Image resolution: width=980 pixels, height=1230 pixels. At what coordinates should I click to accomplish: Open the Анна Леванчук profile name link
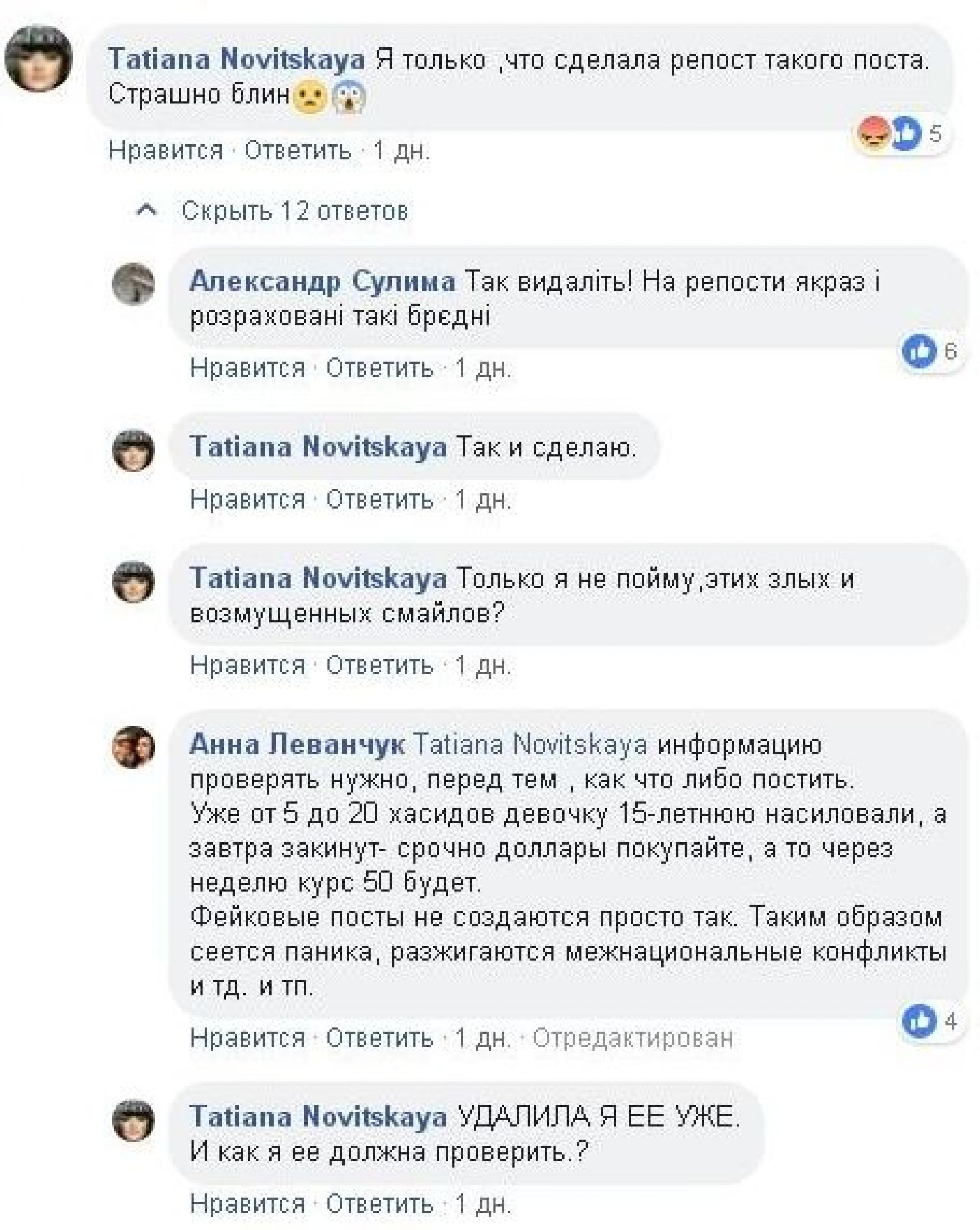click(297, 744)
